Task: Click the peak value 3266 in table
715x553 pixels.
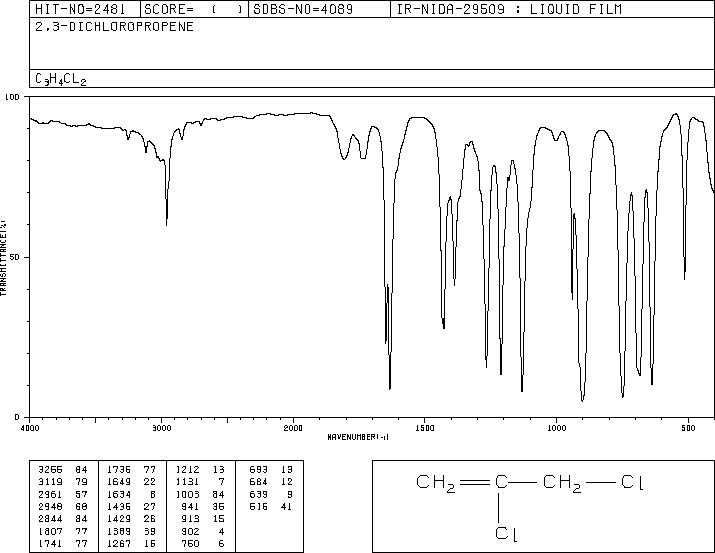Action: point(50,470)
